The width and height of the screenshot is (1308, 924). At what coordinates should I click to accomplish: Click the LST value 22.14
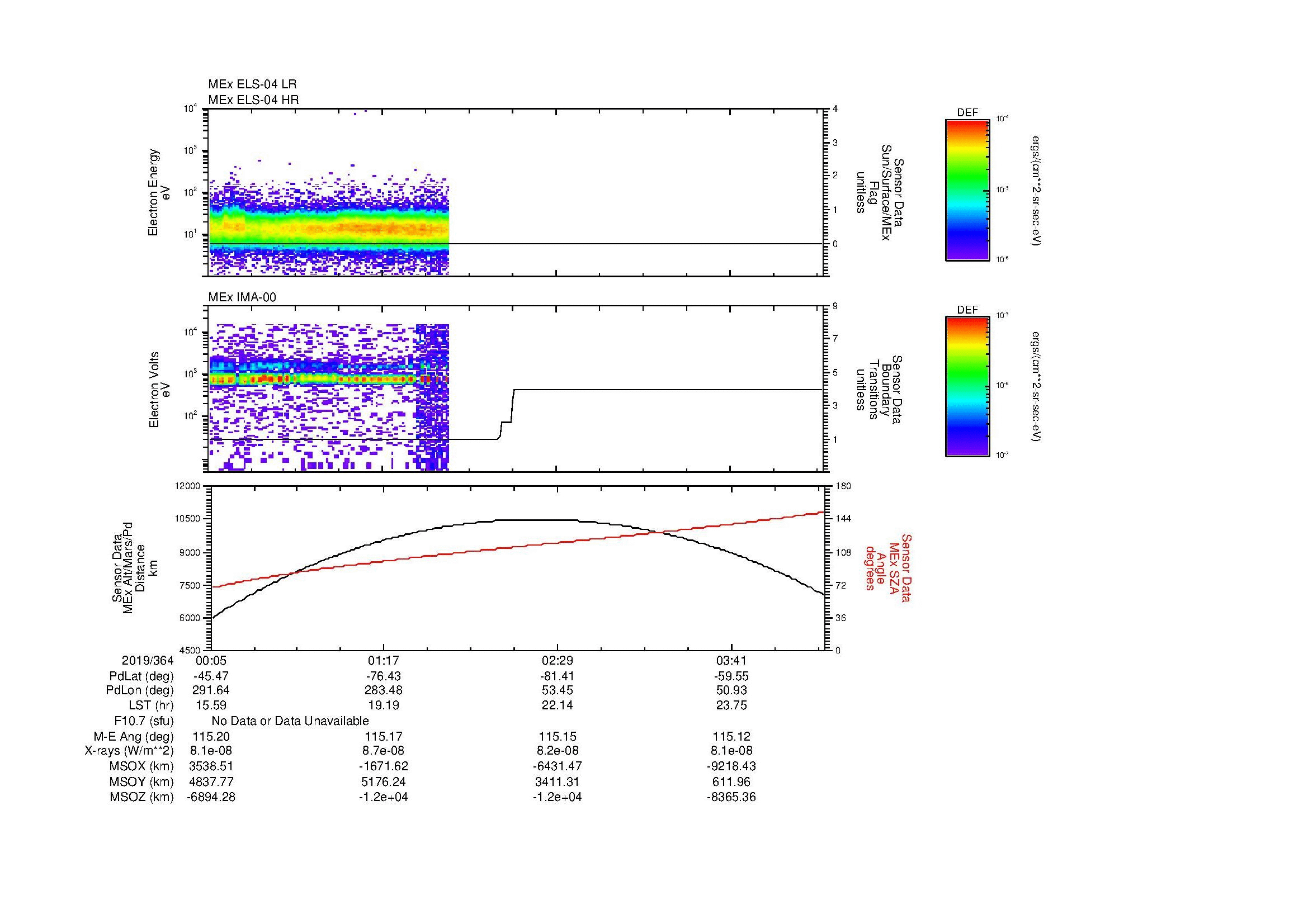(557, 705)
